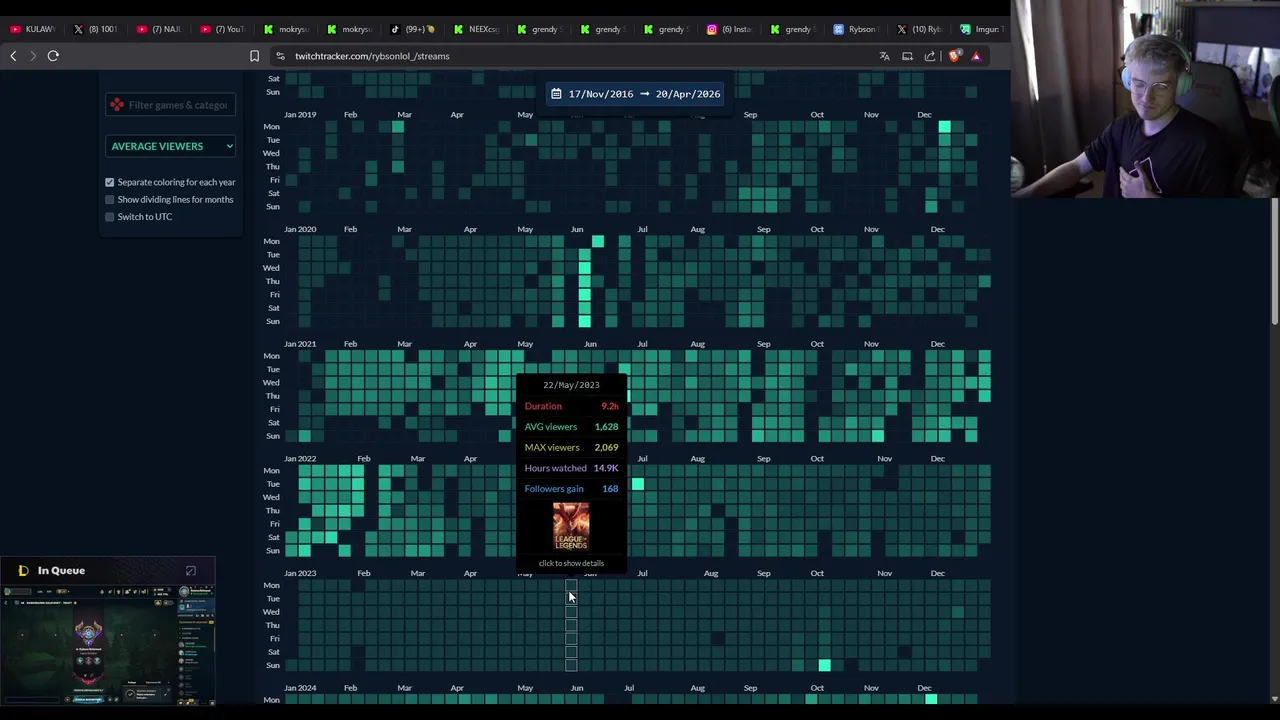The height and width of the screenshot is (720, 1280).
Task: Click the In Queue label
Action: tap(61, 571)
